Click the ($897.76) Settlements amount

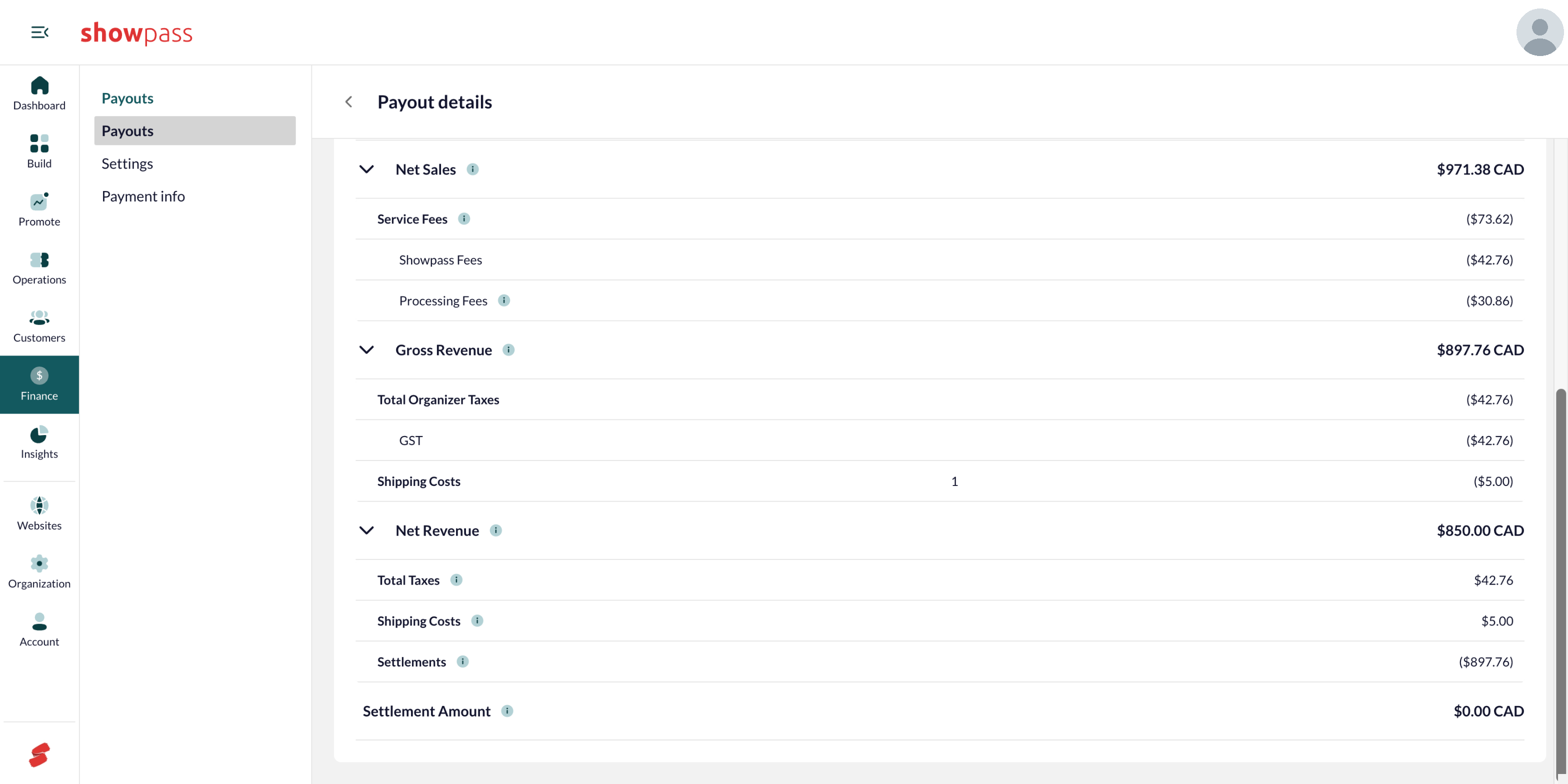click(1486, 661)
